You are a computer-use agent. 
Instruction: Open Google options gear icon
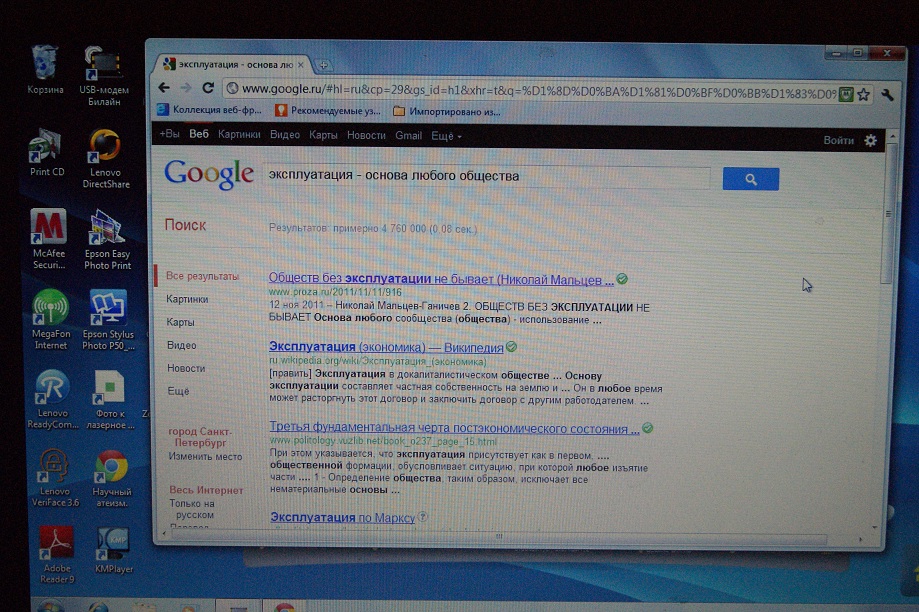click(871, 141)
